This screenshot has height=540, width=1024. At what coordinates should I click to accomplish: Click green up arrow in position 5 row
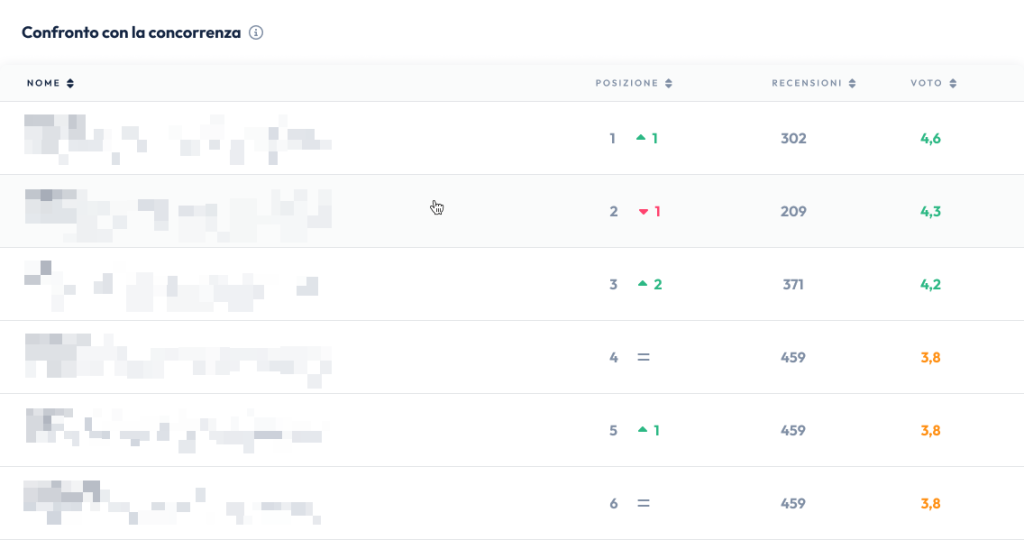coord(642,430)
